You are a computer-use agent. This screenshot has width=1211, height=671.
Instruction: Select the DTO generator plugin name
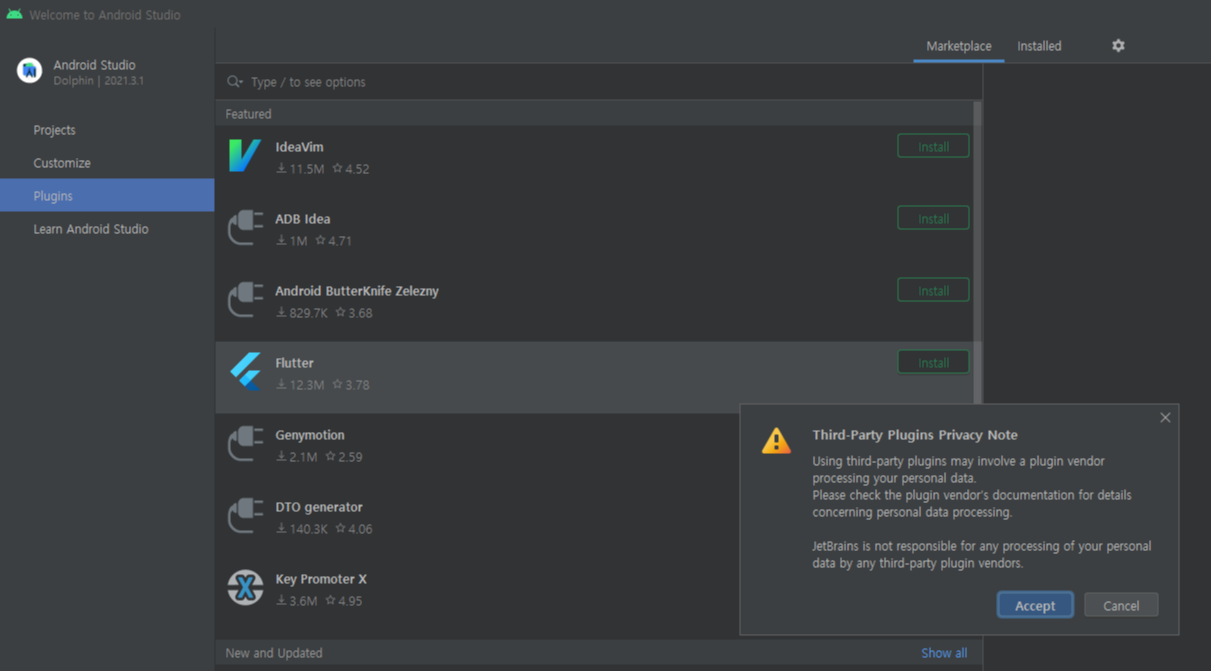coord(319,507)
